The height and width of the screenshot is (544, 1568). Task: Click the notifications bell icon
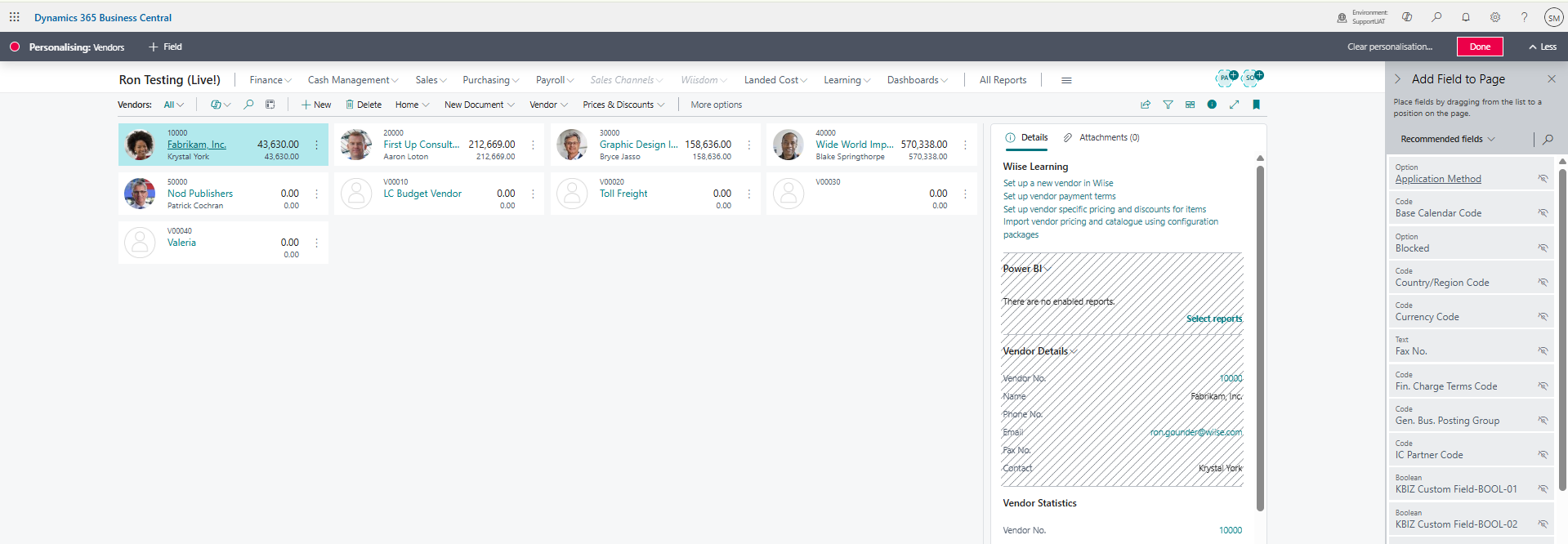coord(1466,17)
